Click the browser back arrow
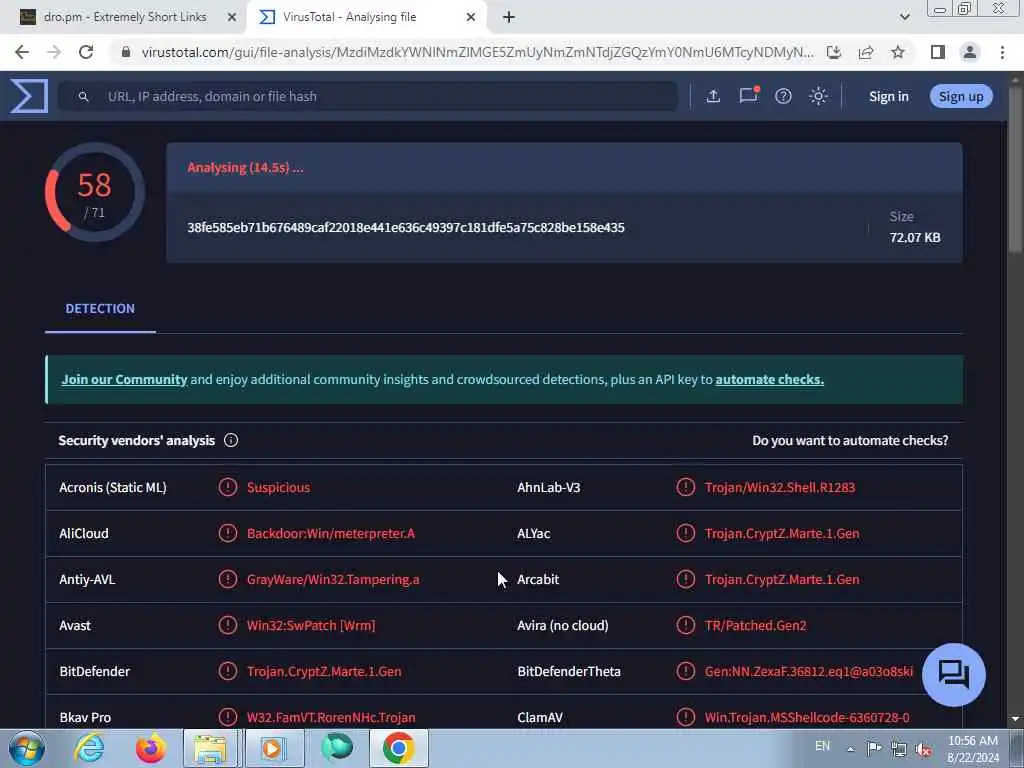Image resolution: width=1024 pixels, height=768 pixels. click(22, 52)
